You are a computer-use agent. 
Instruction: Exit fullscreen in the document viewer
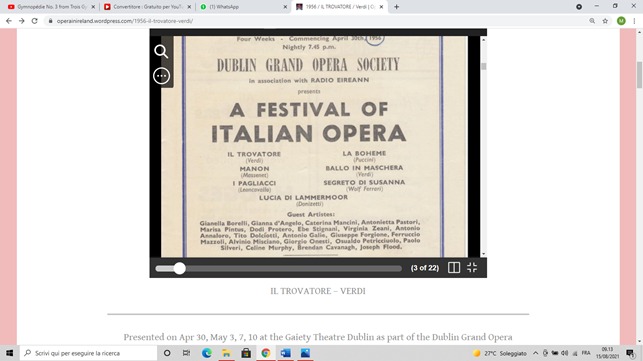click(x=472, y=267)
